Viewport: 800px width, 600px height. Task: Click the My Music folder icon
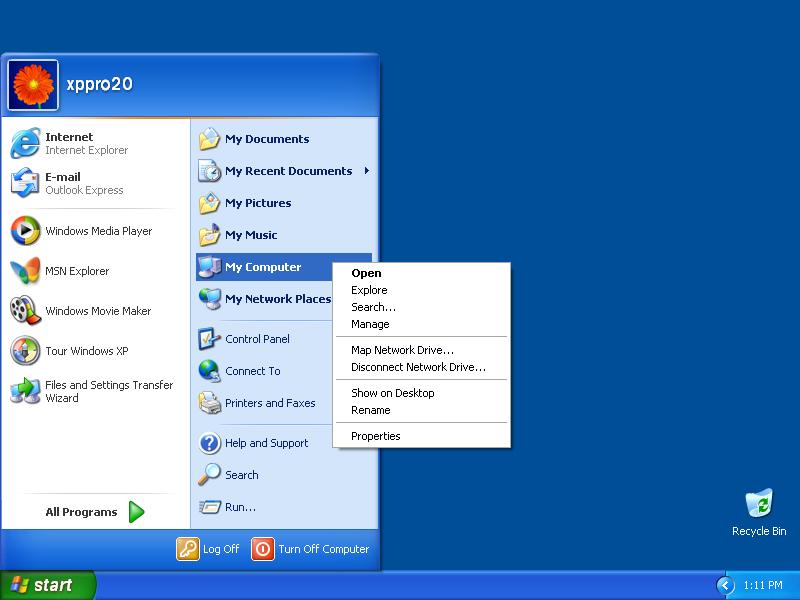point(209,235)
